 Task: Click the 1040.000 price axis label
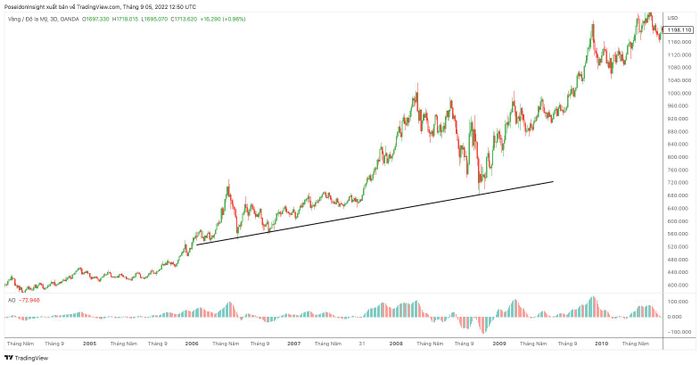point(679,80)
